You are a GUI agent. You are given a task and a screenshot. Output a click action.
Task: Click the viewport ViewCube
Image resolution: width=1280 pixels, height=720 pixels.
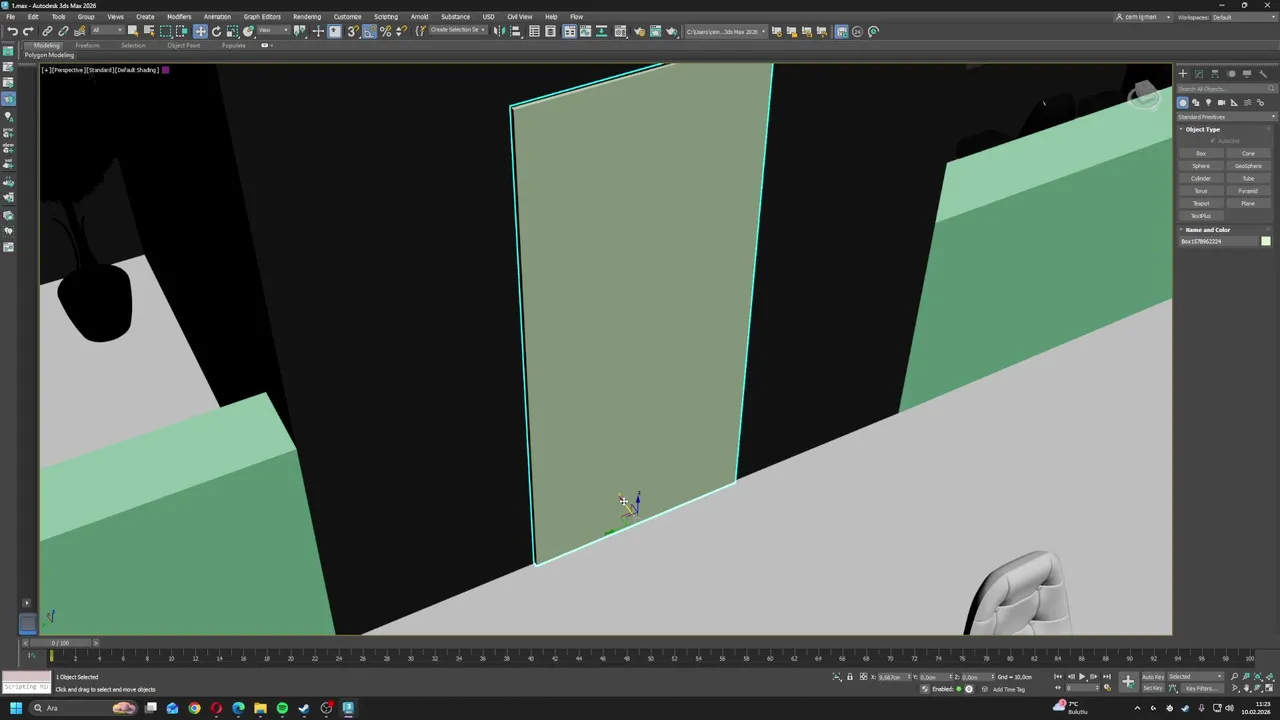point(1144,96)
